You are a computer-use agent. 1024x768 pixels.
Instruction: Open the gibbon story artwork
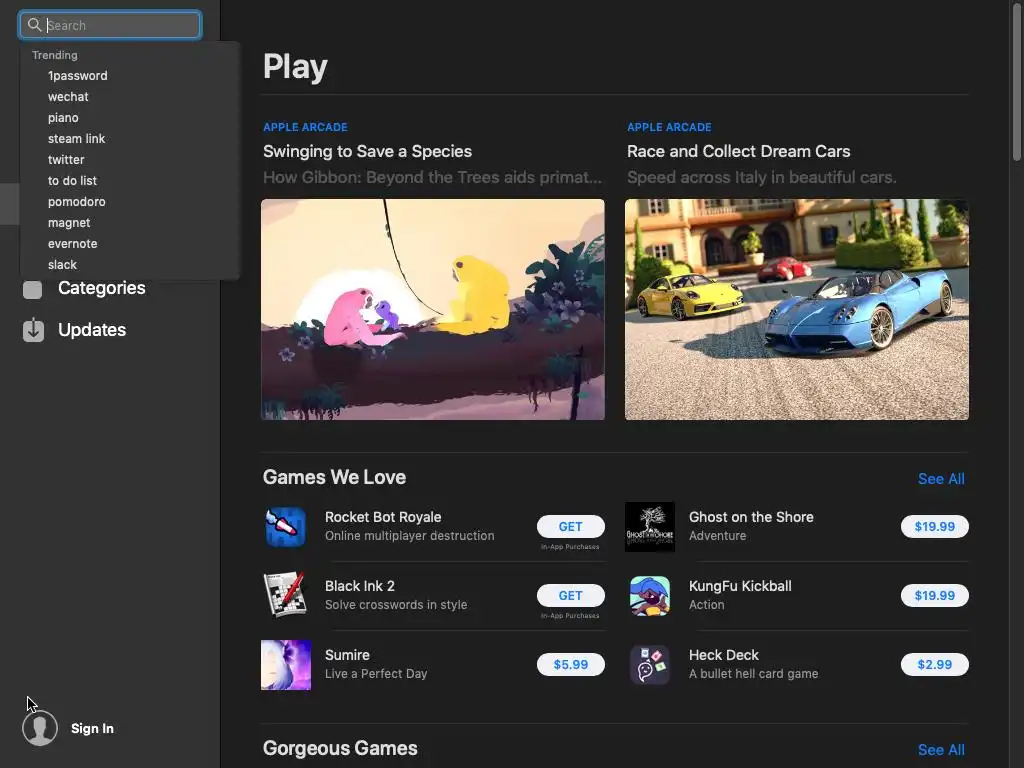[432, 310]
